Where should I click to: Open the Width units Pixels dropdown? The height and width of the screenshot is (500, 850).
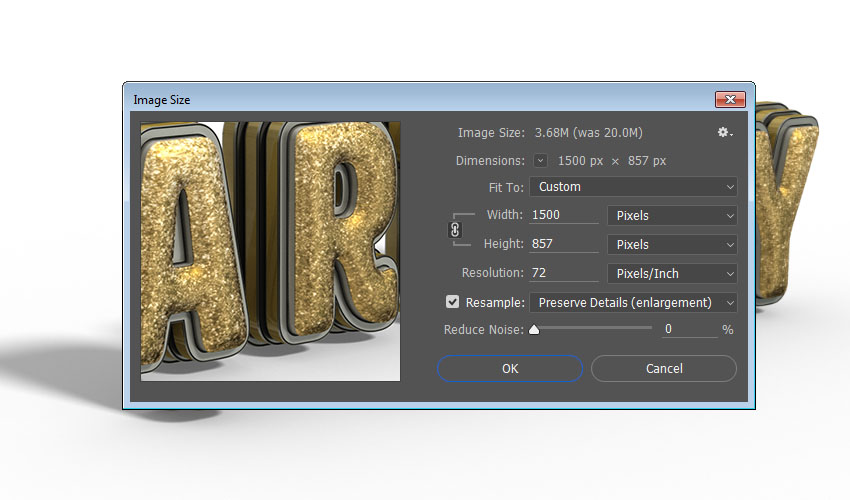pyautogui.click(x=672, y=215)
